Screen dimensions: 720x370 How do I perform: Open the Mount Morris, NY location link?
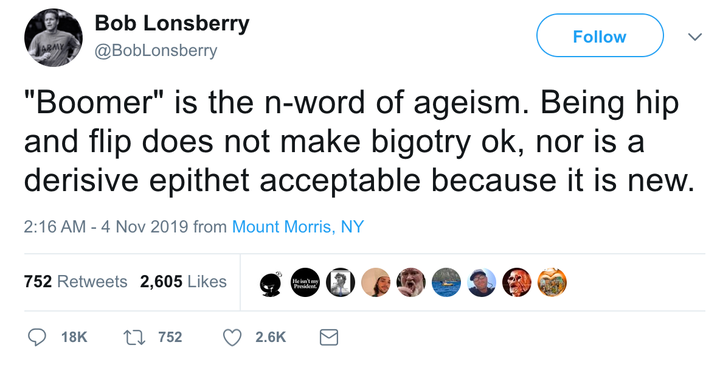pyautogui.click(x=298, y=227)
